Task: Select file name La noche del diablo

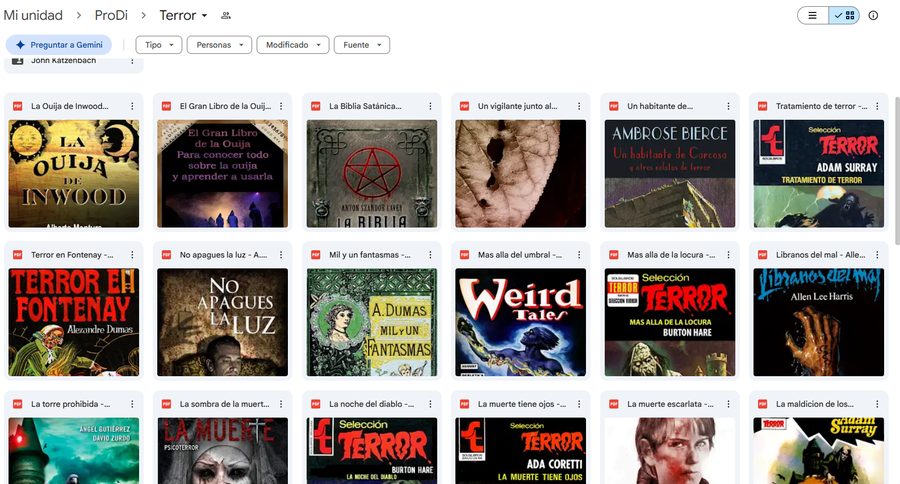Action: (371, 404)
